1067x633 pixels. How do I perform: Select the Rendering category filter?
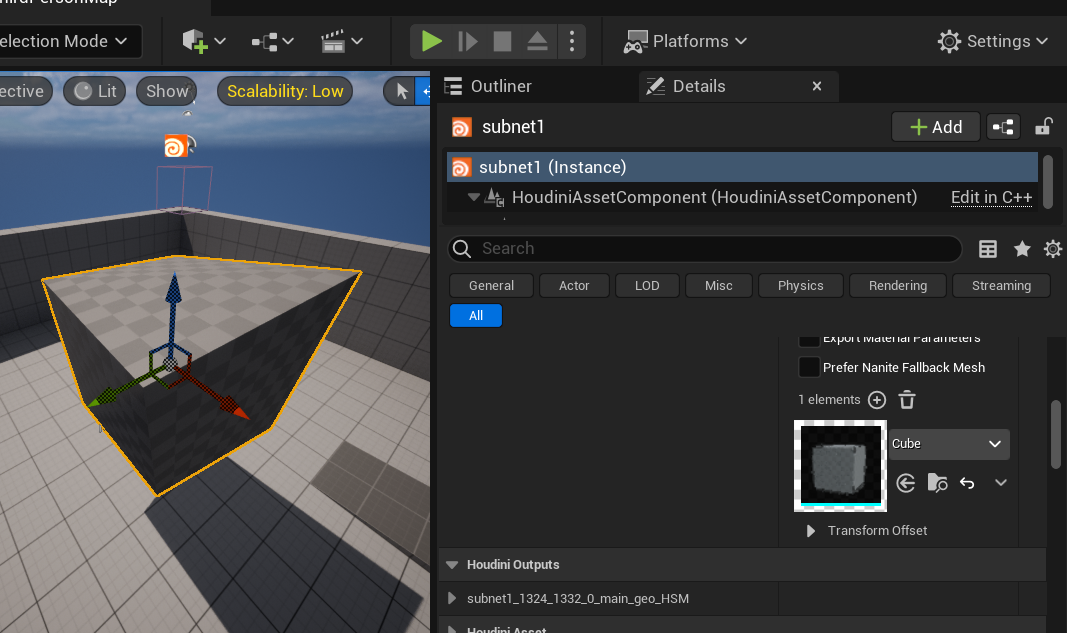(898, 286)
